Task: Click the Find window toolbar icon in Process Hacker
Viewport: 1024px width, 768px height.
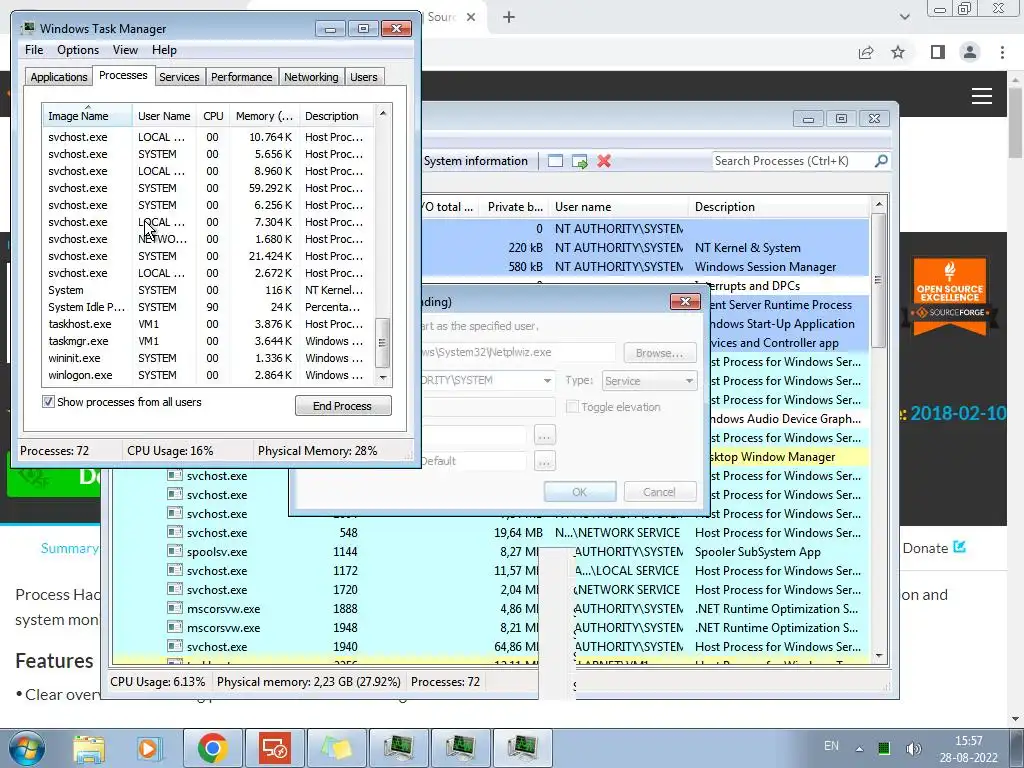Action: coord(555,161)
